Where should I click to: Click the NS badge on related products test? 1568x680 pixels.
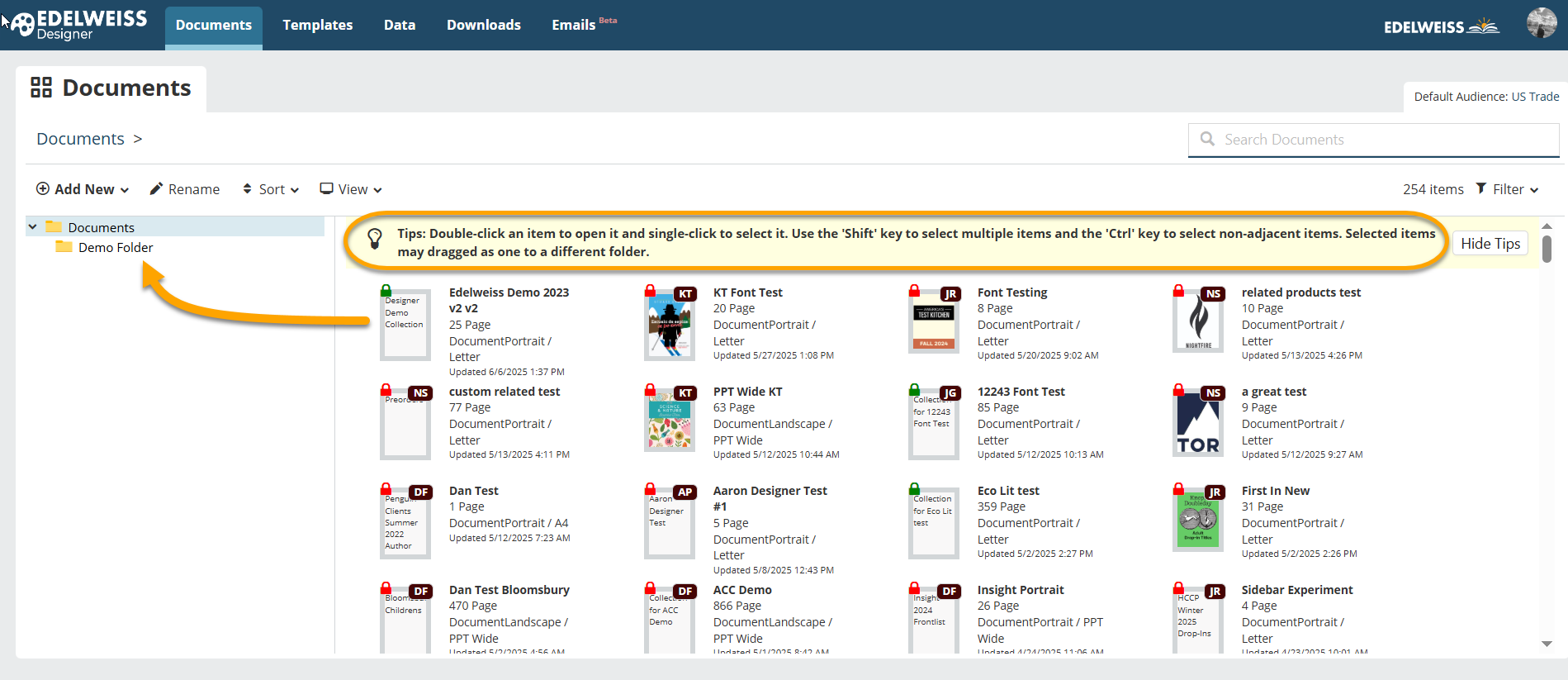pos(1213,293)
